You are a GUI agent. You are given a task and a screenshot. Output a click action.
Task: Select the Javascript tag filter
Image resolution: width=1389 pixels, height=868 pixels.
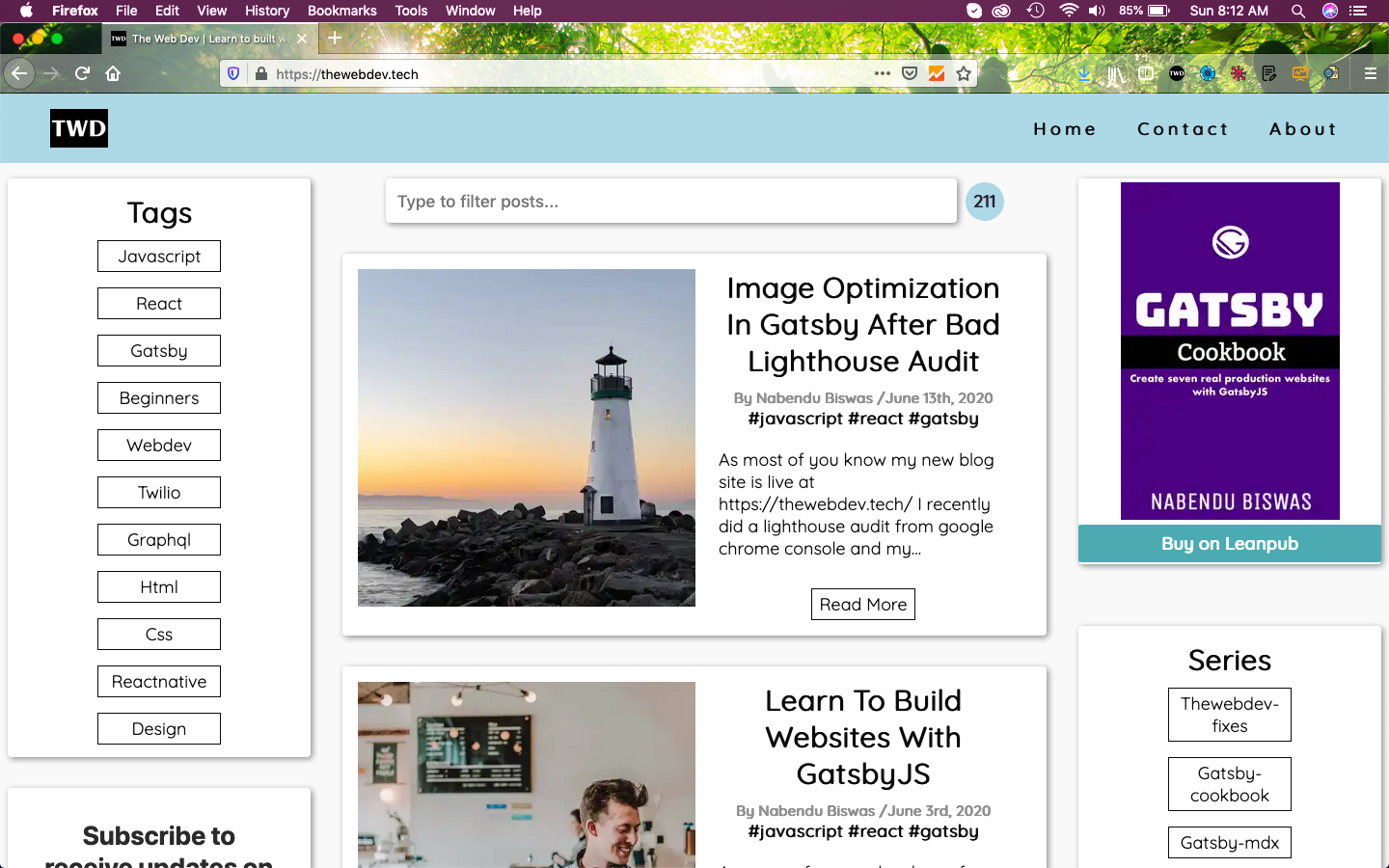click(158, 256)
